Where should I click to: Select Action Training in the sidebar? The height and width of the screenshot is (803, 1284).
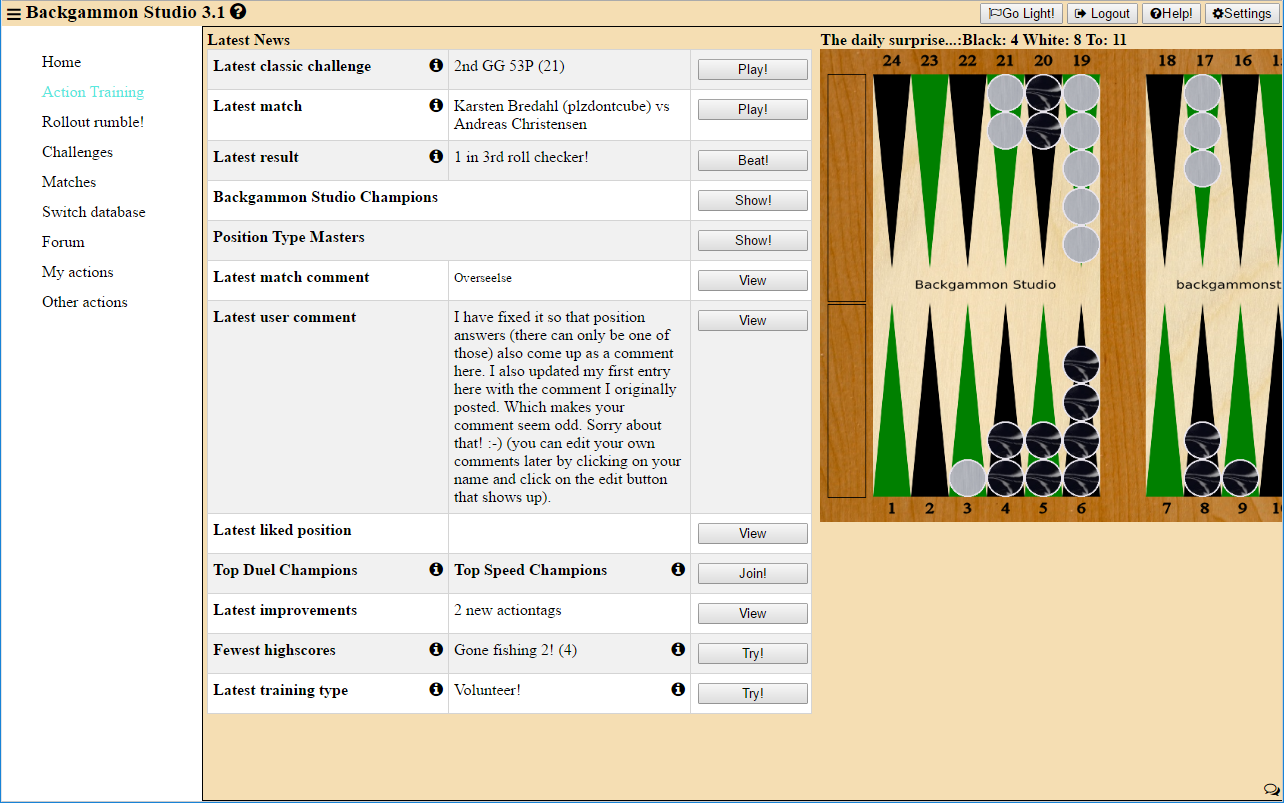93,92
